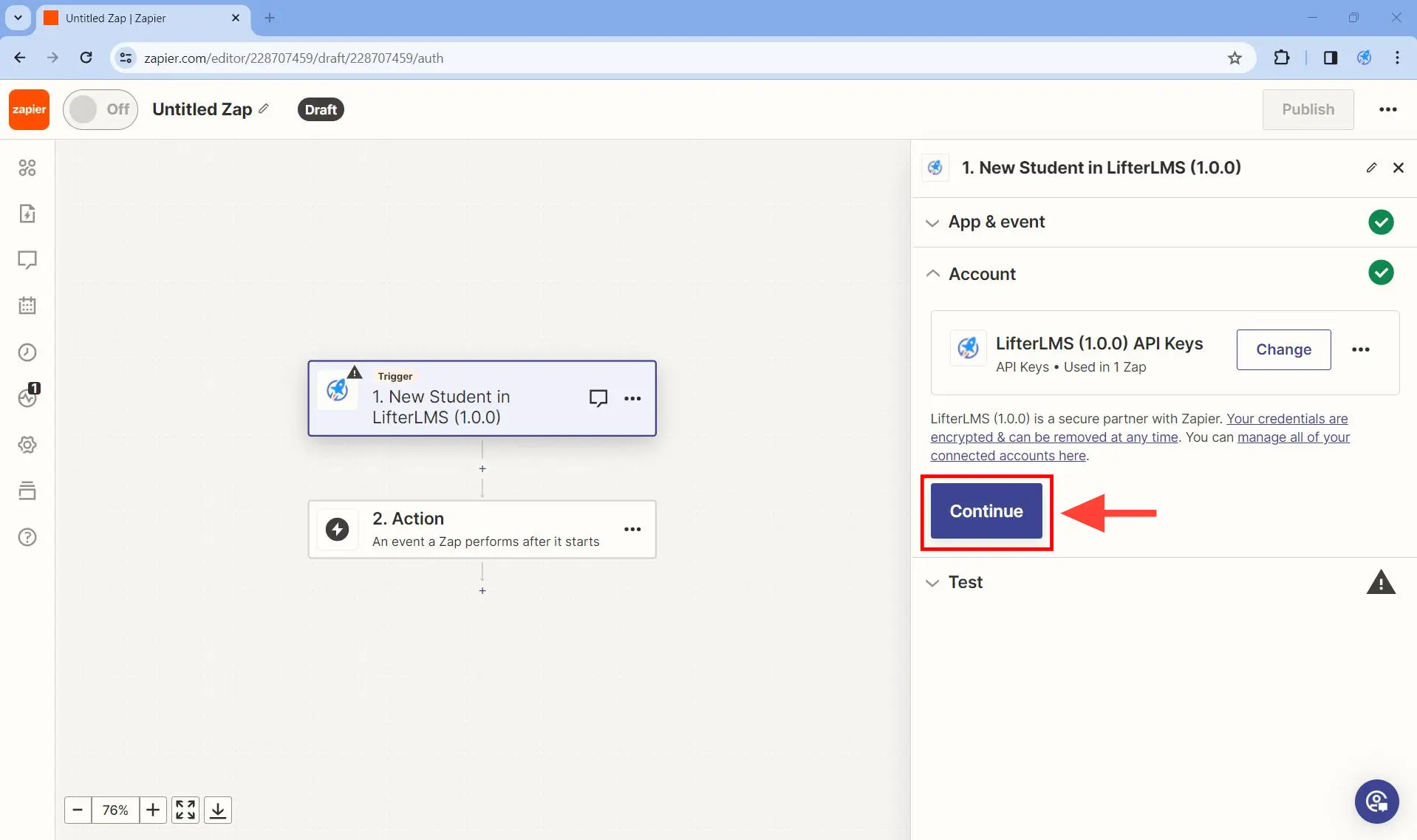The height and width of the screenshot is (840, 1417).
Task: Fit the Zap to view icon
Action: (185, 810)
